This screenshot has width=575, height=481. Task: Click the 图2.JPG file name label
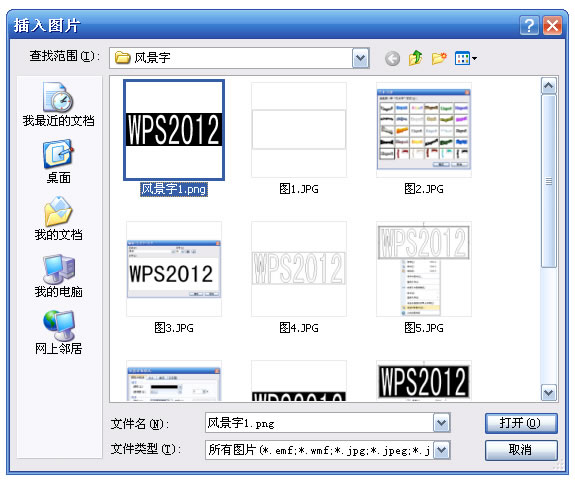[x=424, y=189]
